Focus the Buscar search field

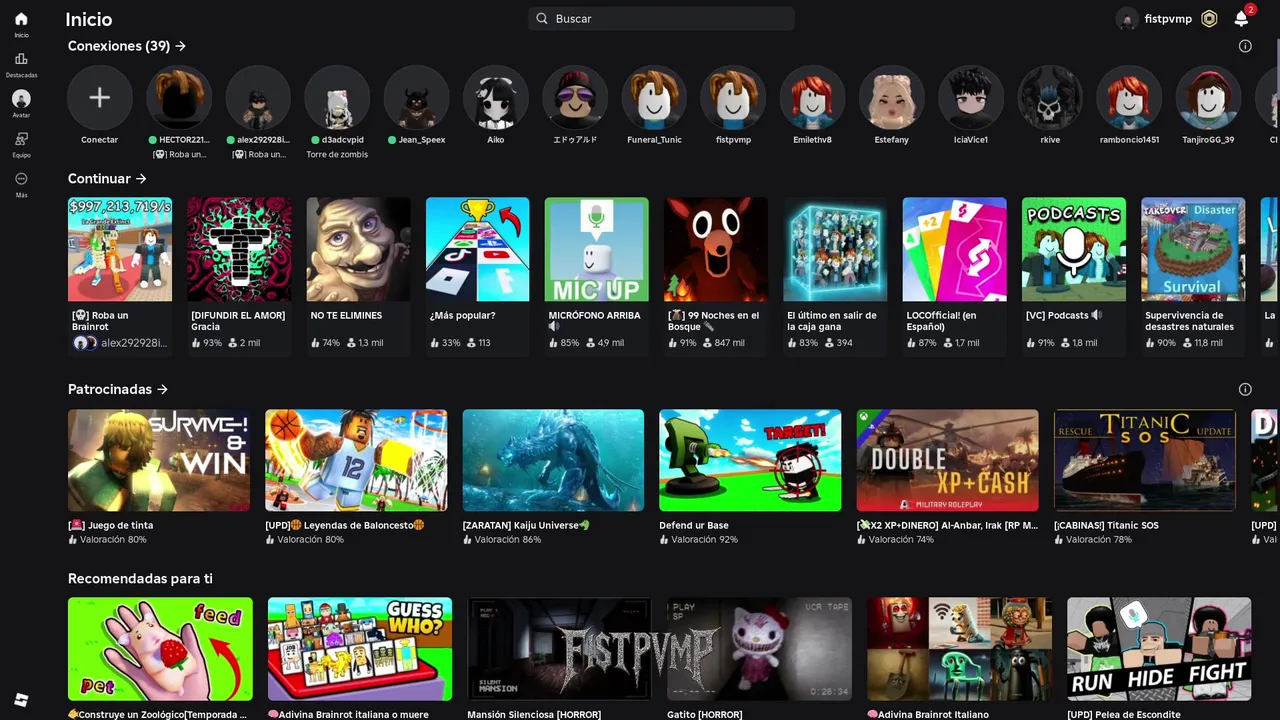(x=661, y=19)
